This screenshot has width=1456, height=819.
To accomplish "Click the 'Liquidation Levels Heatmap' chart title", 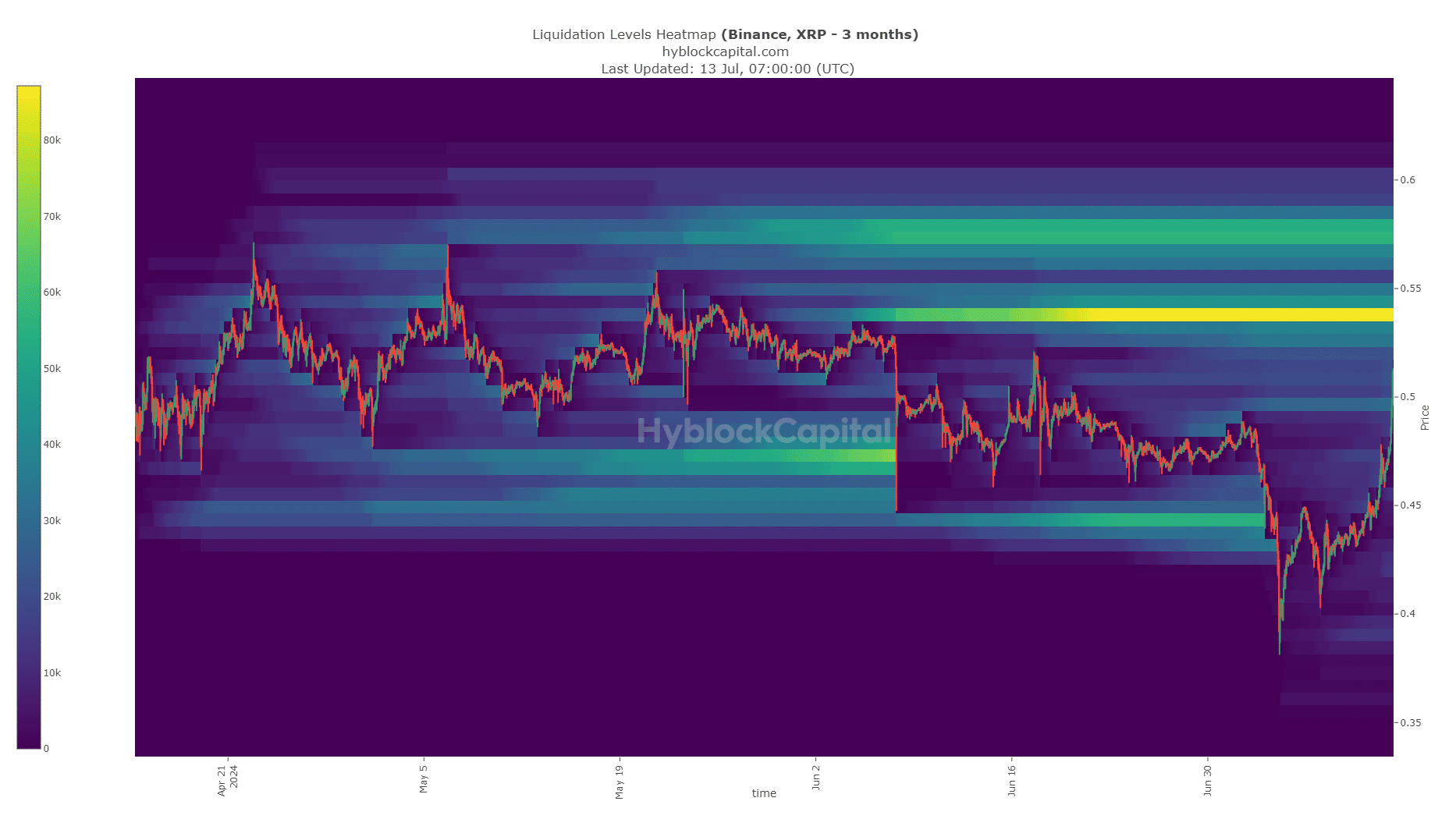I will point(725,34).
